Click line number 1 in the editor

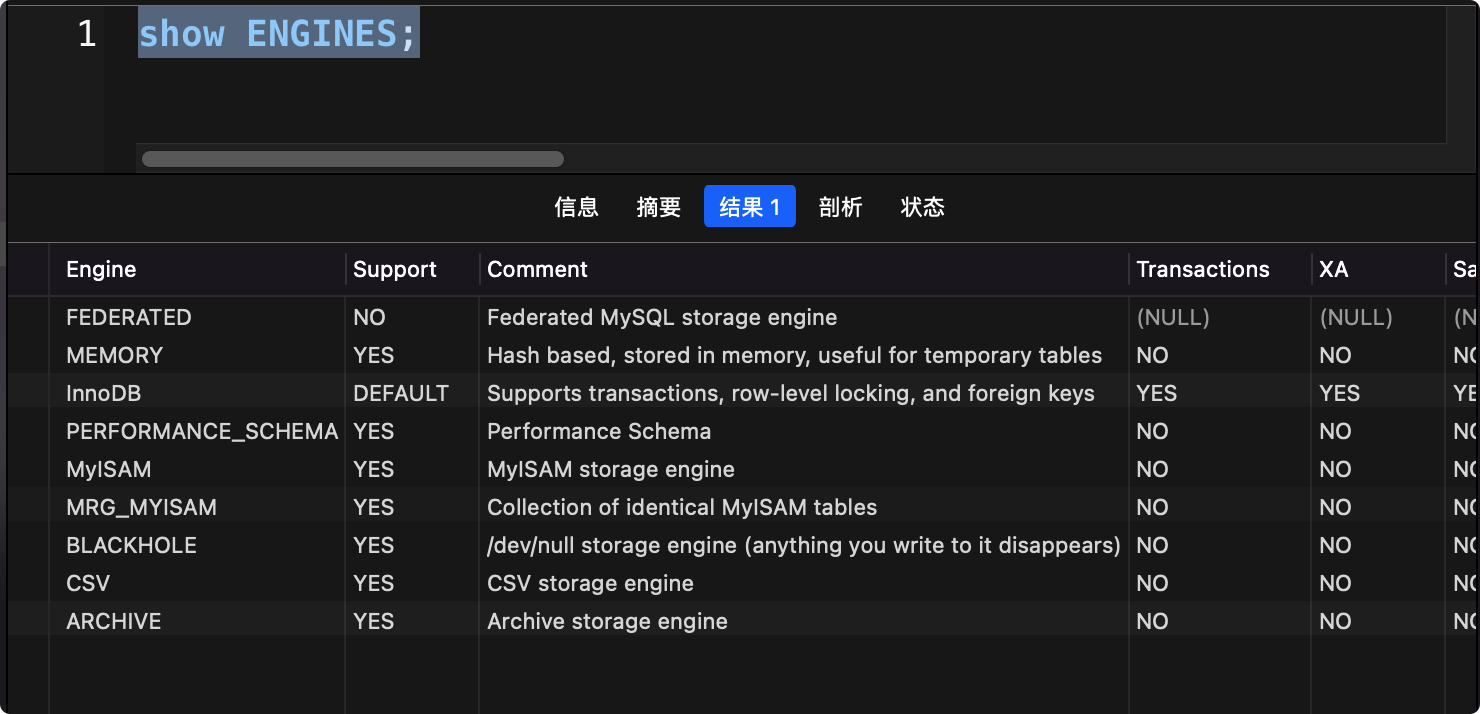click(x=86, y=33)
